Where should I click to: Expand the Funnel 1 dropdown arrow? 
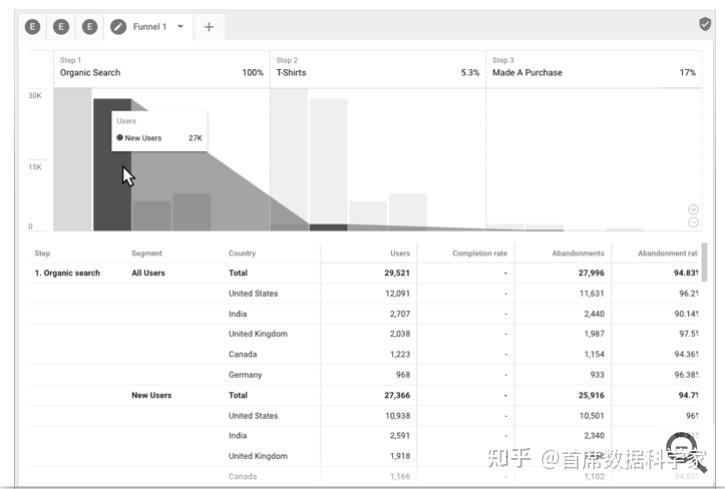click(180, 26)
